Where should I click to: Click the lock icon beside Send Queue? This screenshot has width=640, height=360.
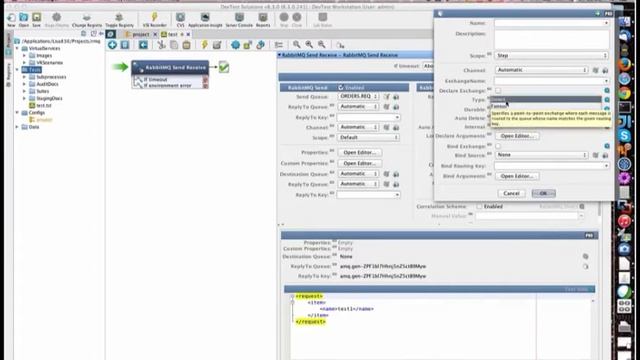pos(396,97)
